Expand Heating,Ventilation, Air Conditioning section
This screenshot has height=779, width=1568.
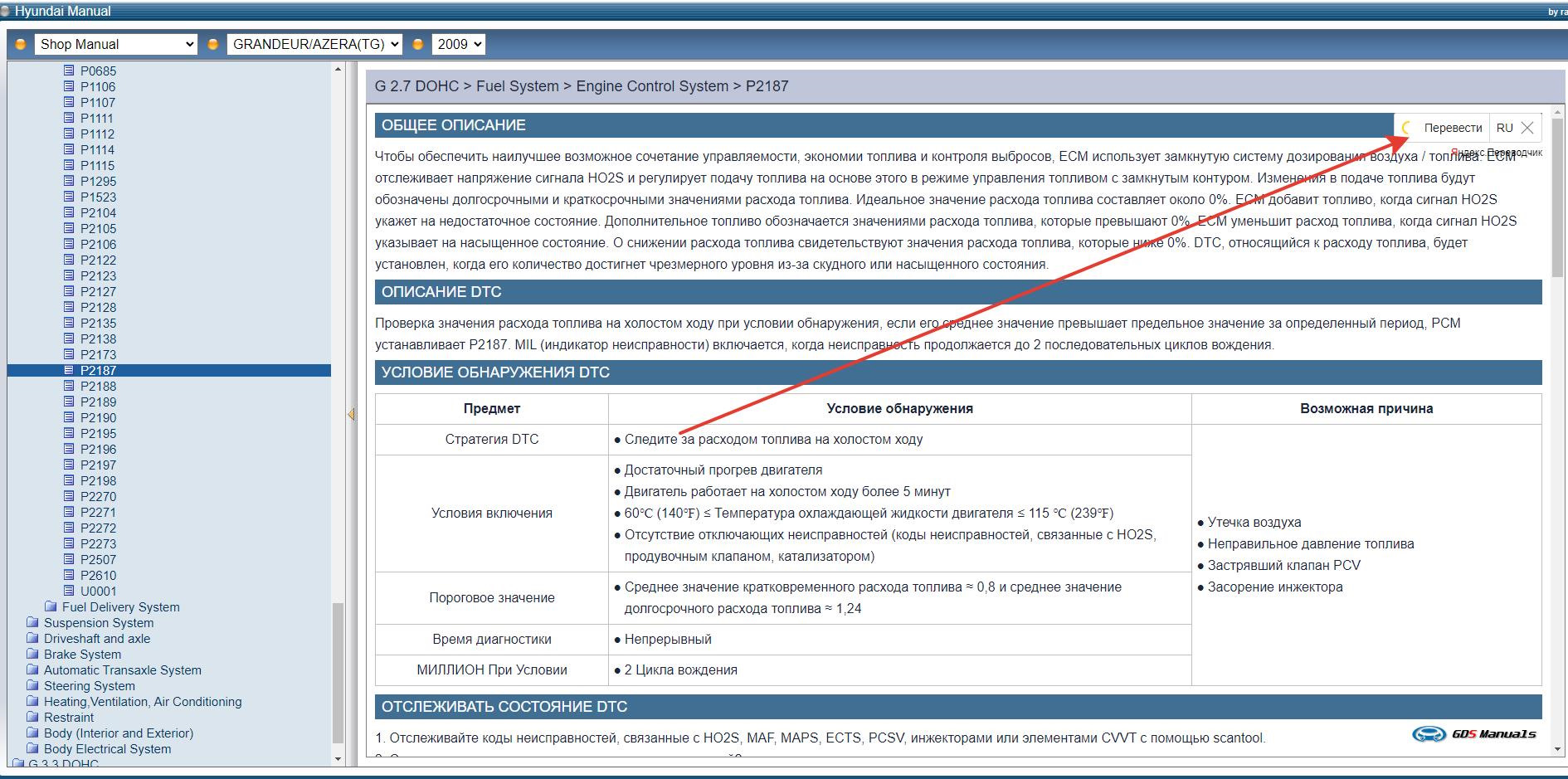(x=143, y=702)
